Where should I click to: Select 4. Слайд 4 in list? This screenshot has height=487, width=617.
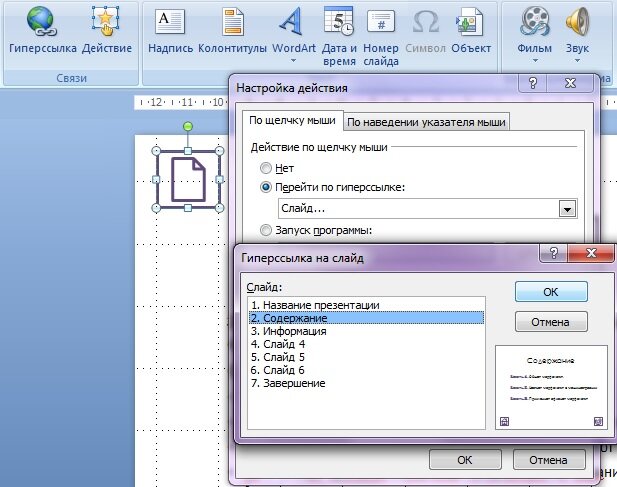366,344
